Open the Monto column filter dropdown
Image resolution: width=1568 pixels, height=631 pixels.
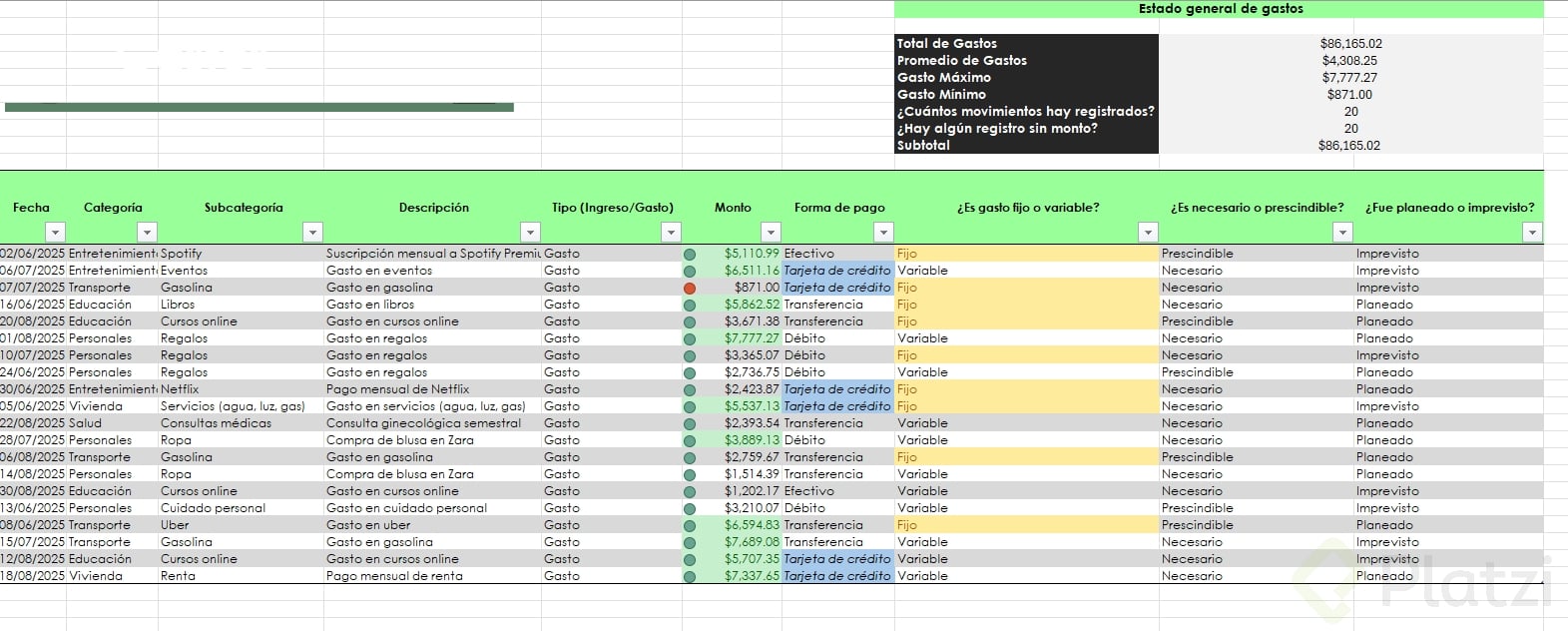(x=771, y=233)
